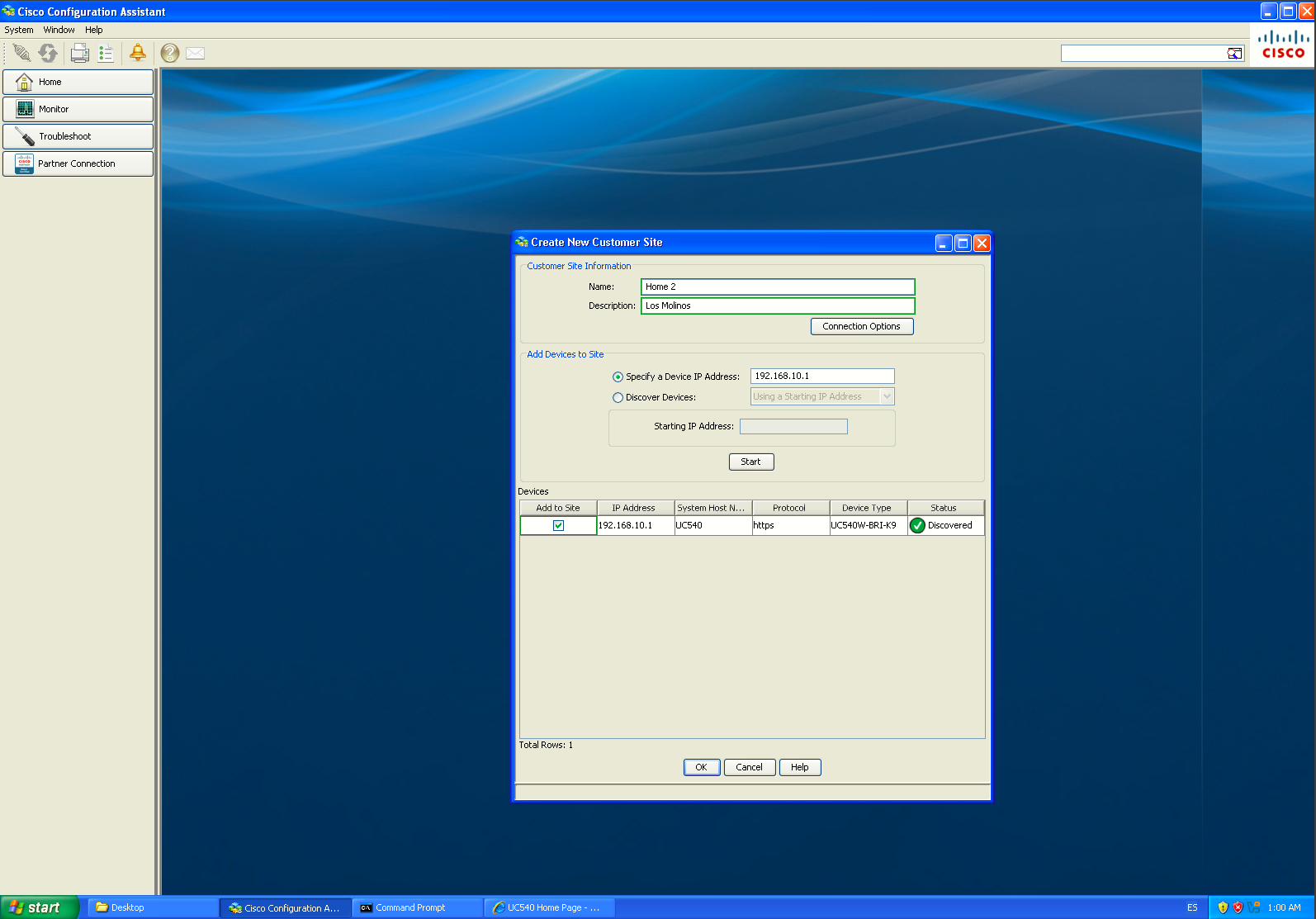Open the System menu
The image size is (1316, 919).
click(19, 30)
